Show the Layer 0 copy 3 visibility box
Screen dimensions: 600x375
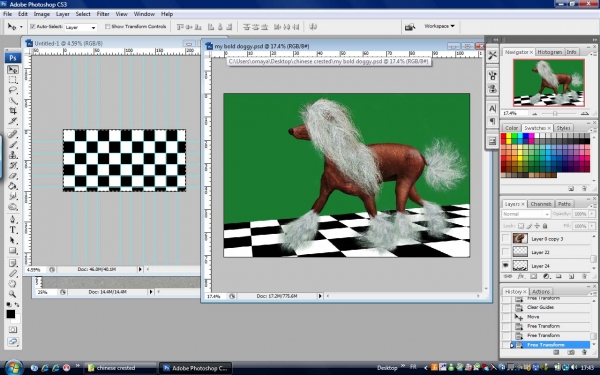pyautogui.click(x=506, y=238)
